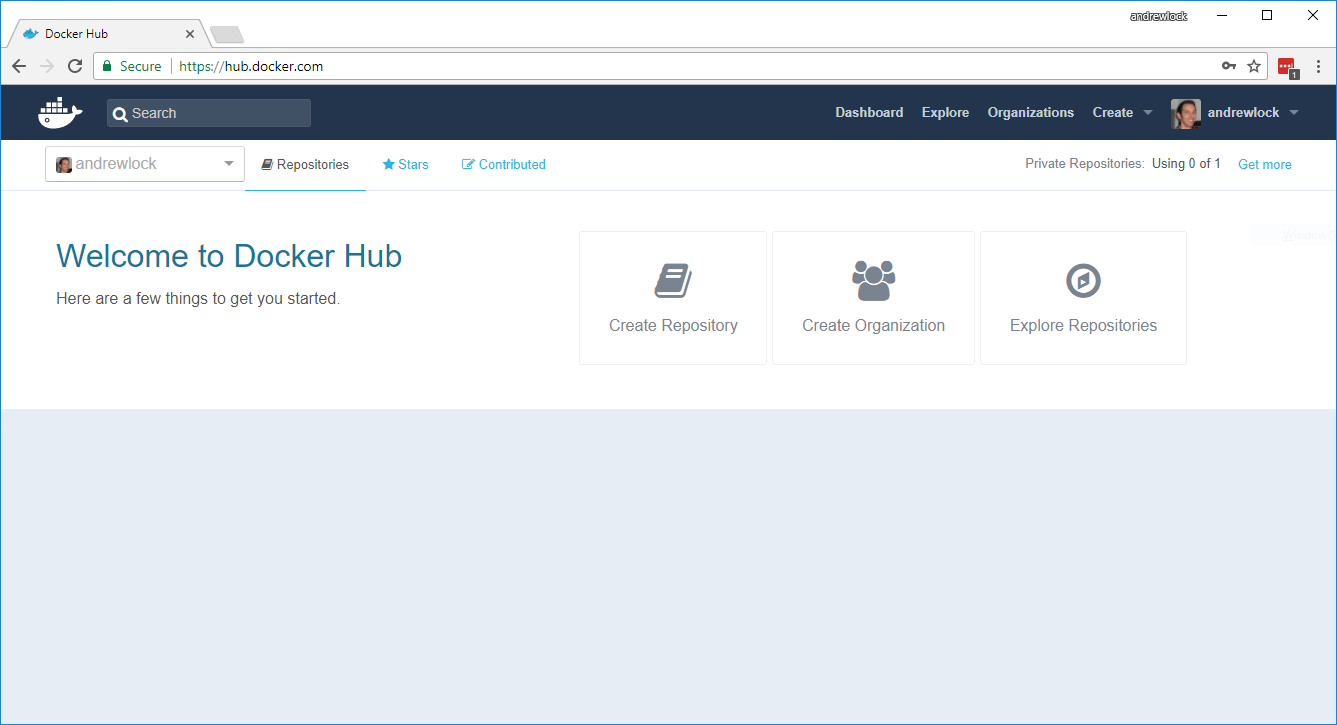Switch to the Stars tab
Viewport: 1337px width, 725px height.
[405, 165]
